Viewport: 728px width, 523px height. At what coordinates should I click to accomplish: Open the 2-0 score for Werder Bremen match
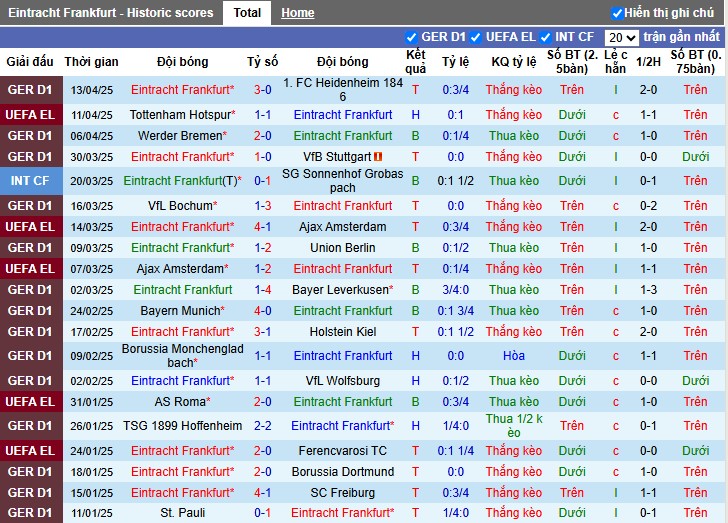coord(262,136)
